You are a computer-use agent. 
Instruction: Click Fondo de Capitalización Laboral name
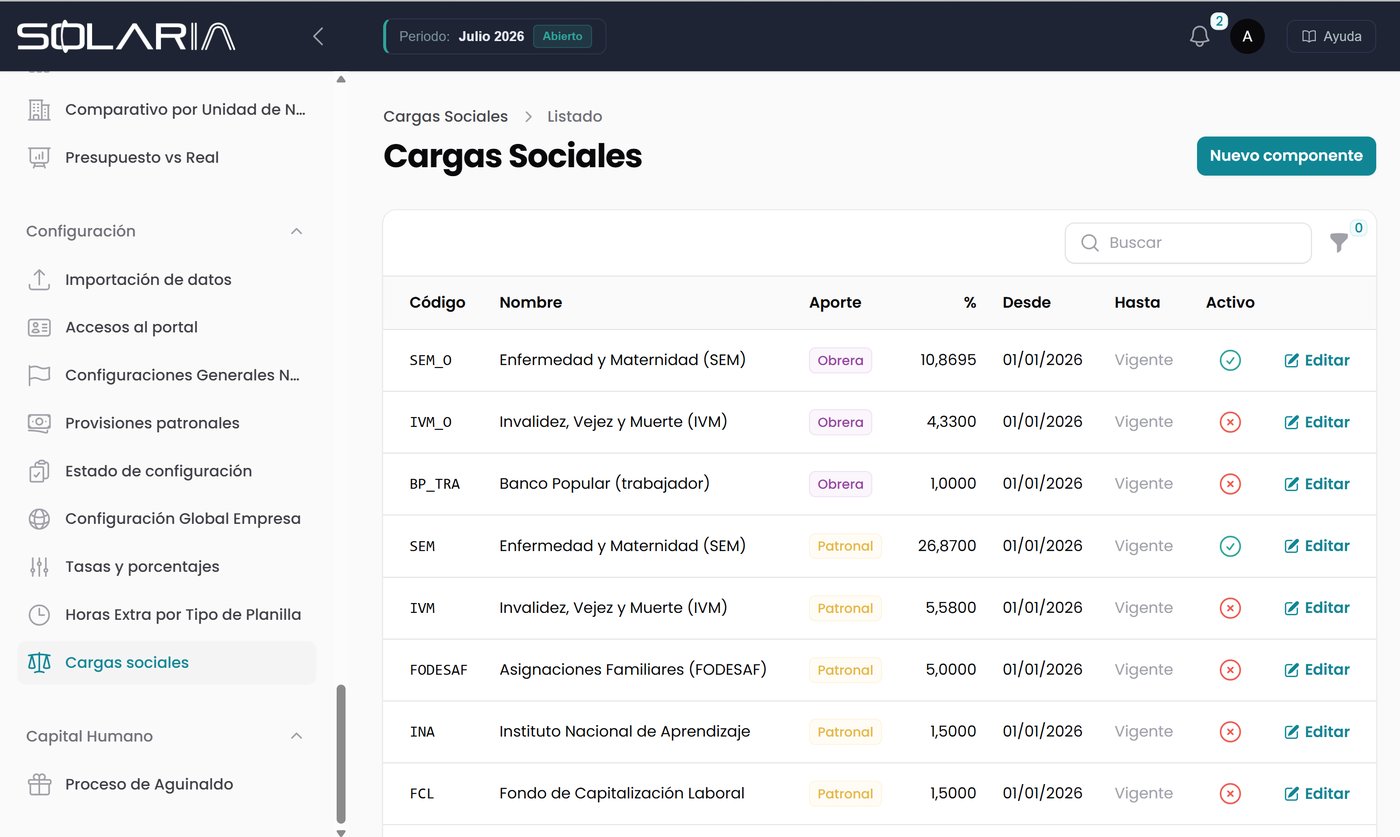tap(621, 793)
